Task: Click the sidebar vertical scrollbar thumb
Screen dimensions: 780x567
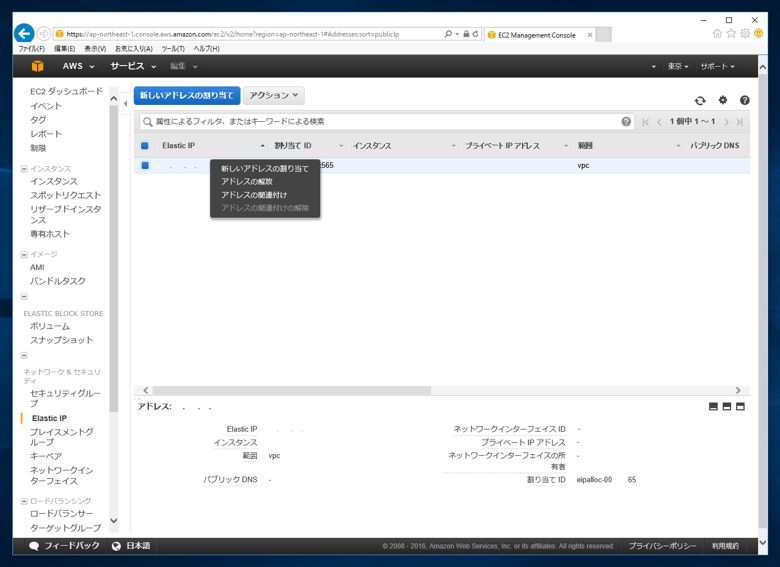Action: pyautogui.click(x=113, y=259)
